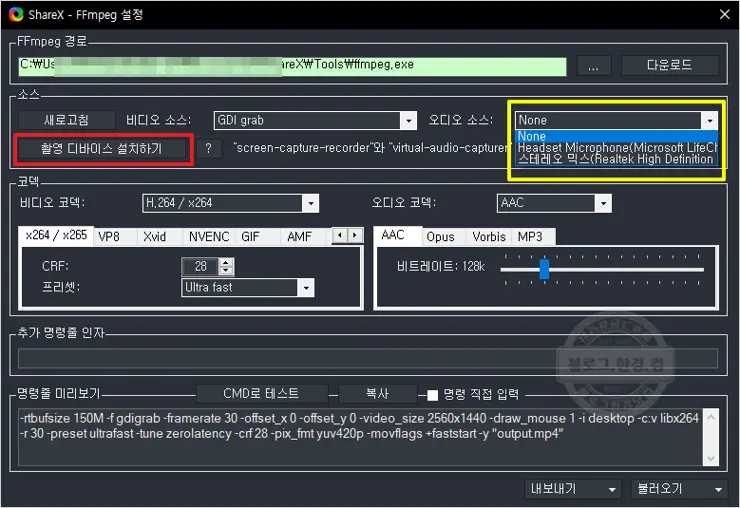Decrease CRF value with down arrow
Screen dimensions: 740x508
pos(227,271)
